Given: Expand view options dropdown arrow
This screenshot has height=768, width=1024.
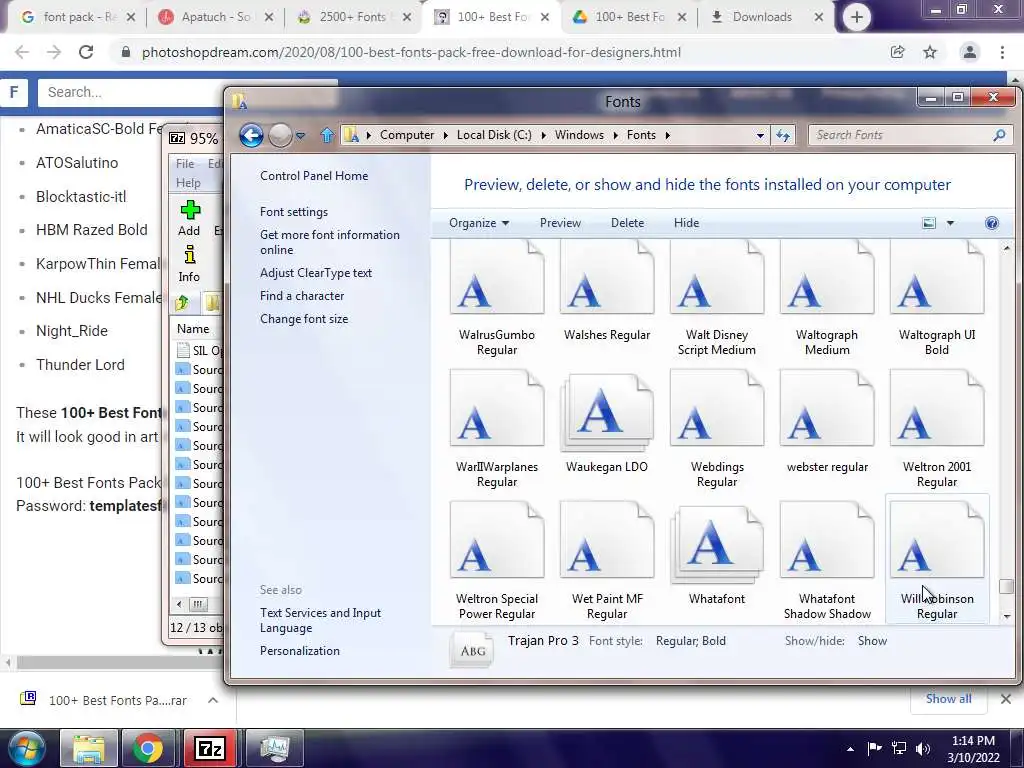Looking at the screenshot, I should [x=950, y=223].
